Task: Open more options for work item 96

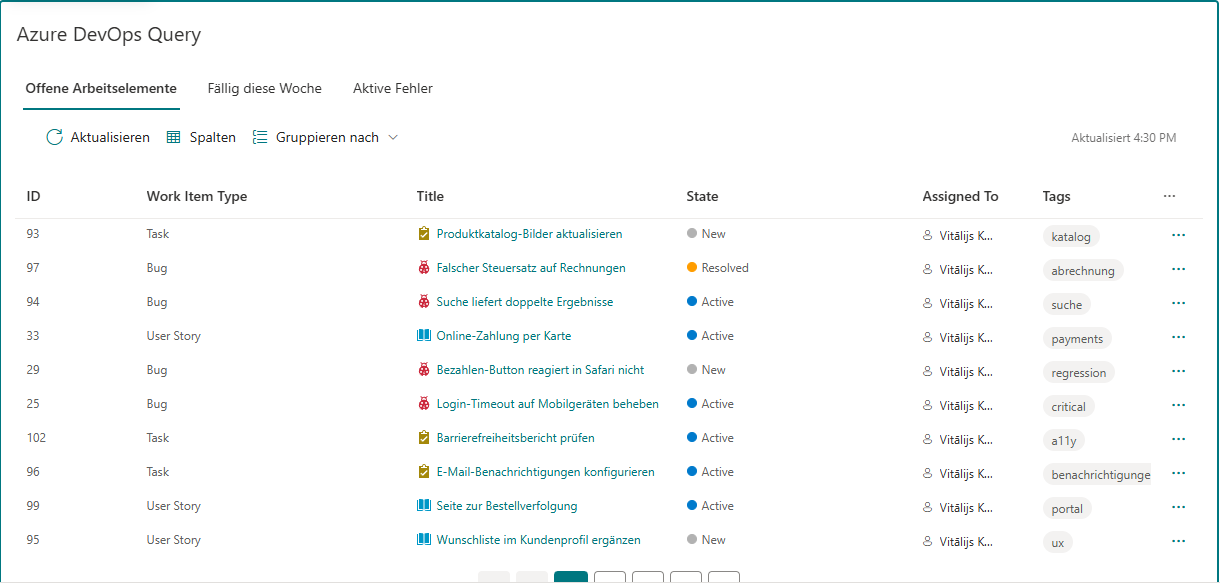Action: coord(1178,473)
